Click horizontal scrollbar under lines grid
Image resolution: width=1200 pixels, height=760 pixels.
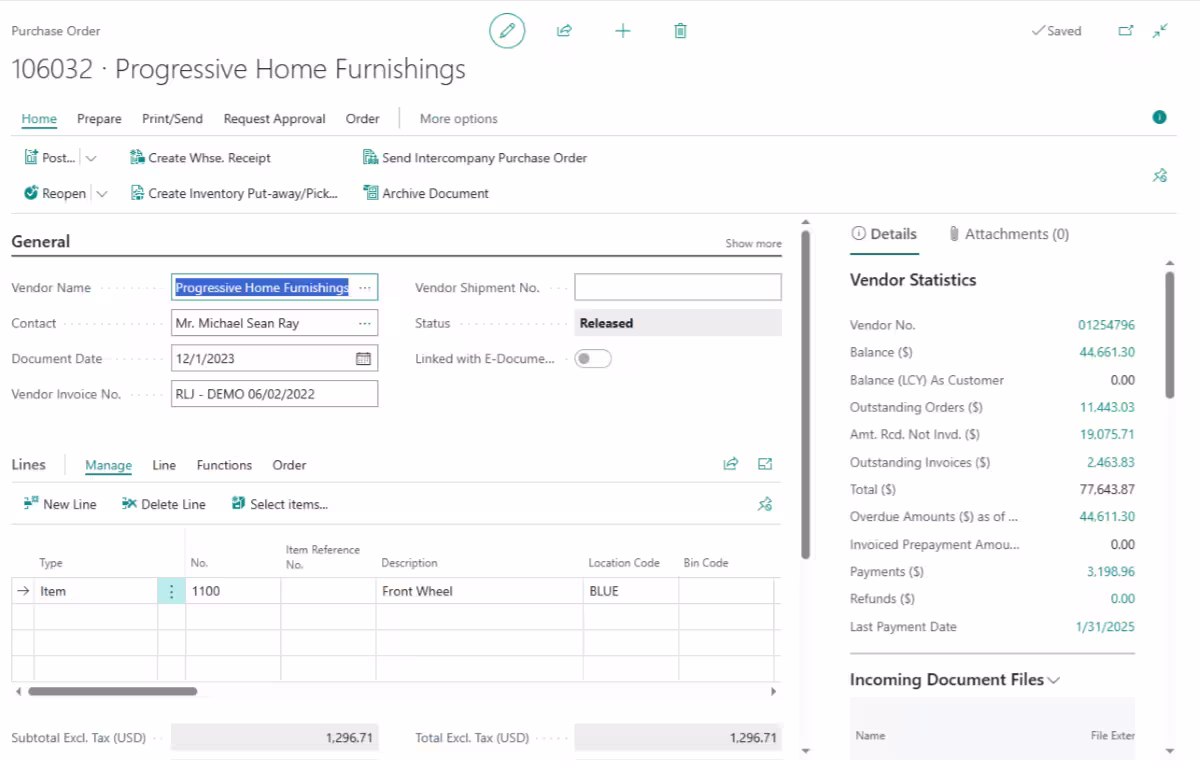coord(112,691)
